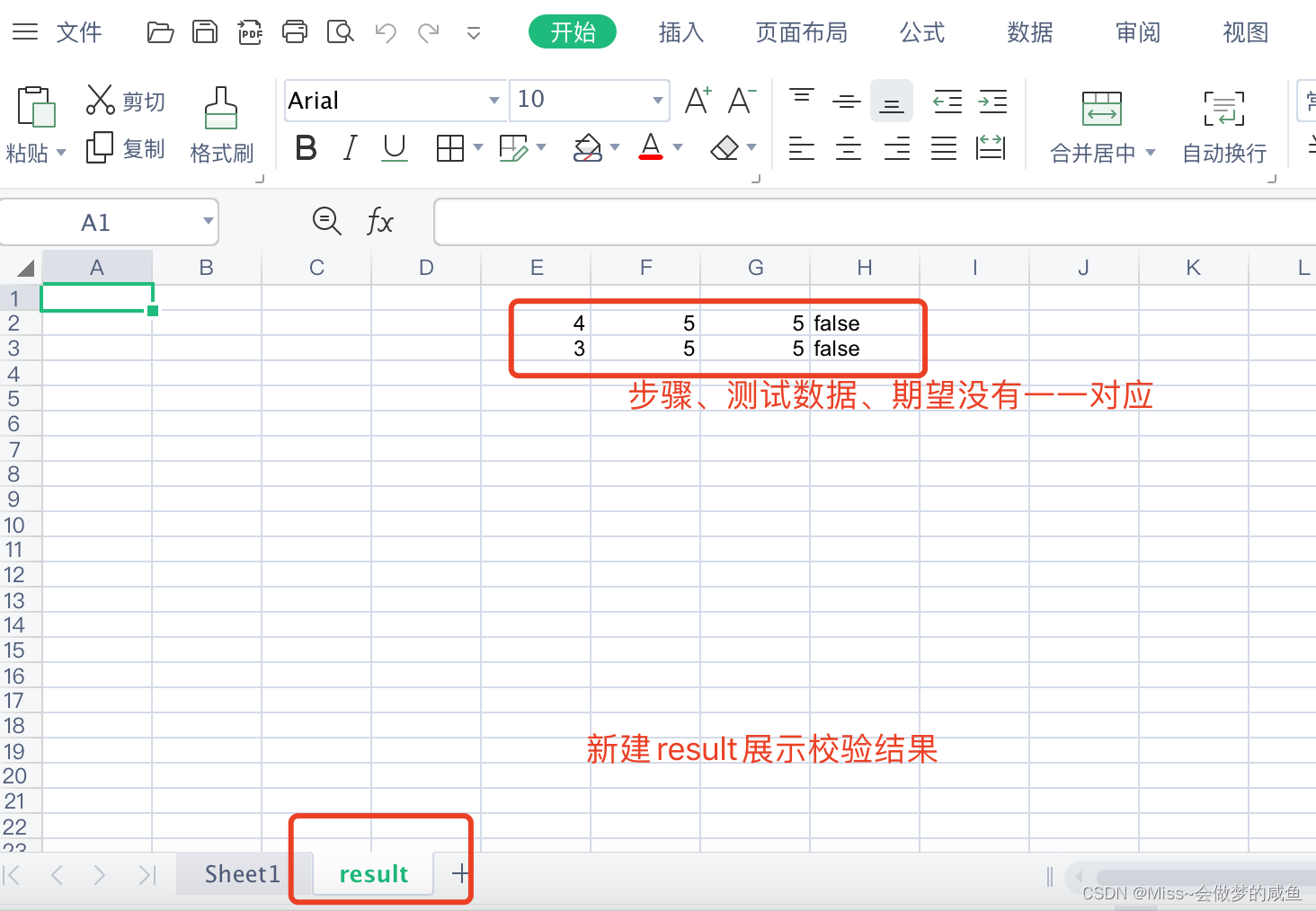Click the paste clipboard icon

coord(35,107)
